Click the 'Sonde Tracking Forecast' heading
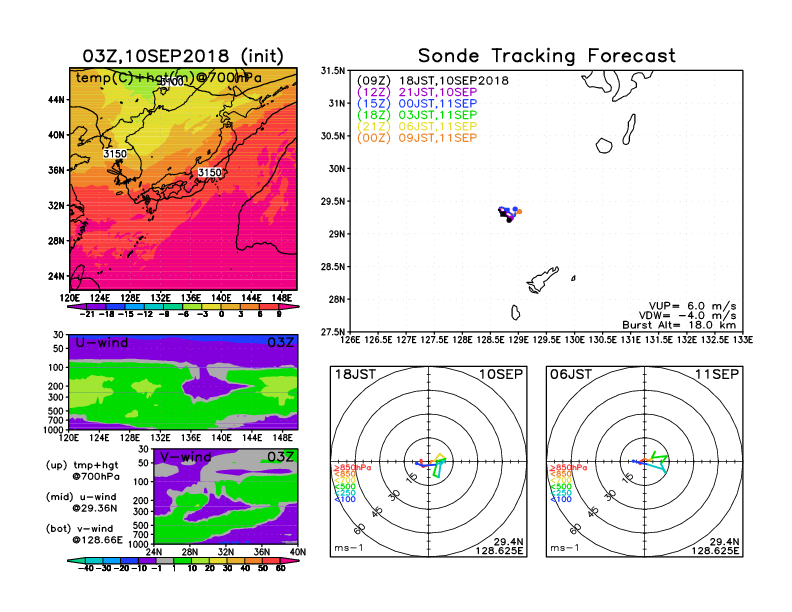Image resolution: width=792 pixels, height=612 pixels. tap(547, 56)
